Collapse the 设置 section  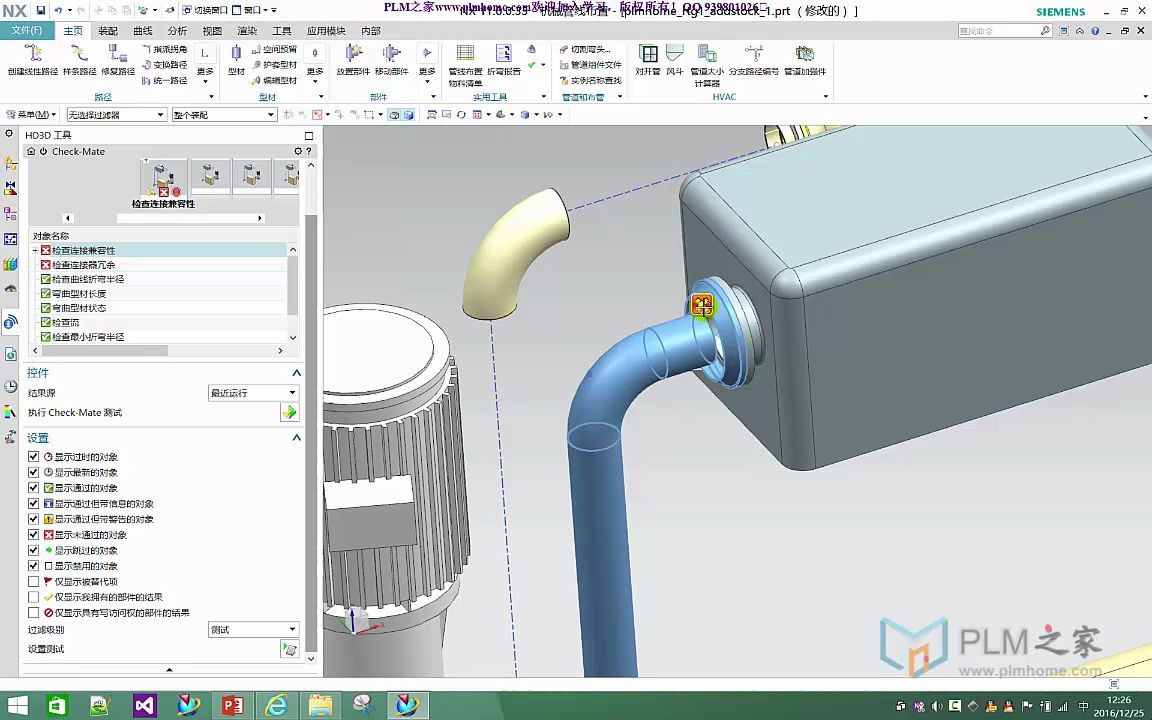(296, 438)
